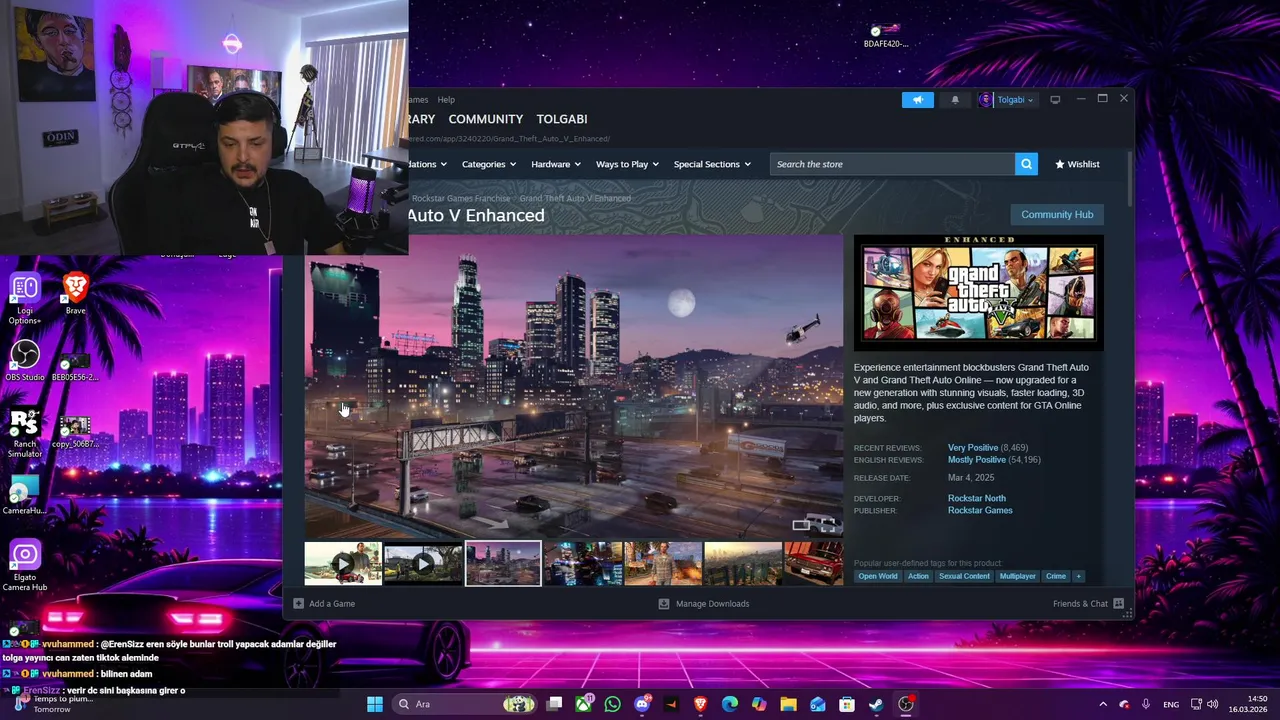Select the copy_506B7 video file on desktop

coord(75,433)
